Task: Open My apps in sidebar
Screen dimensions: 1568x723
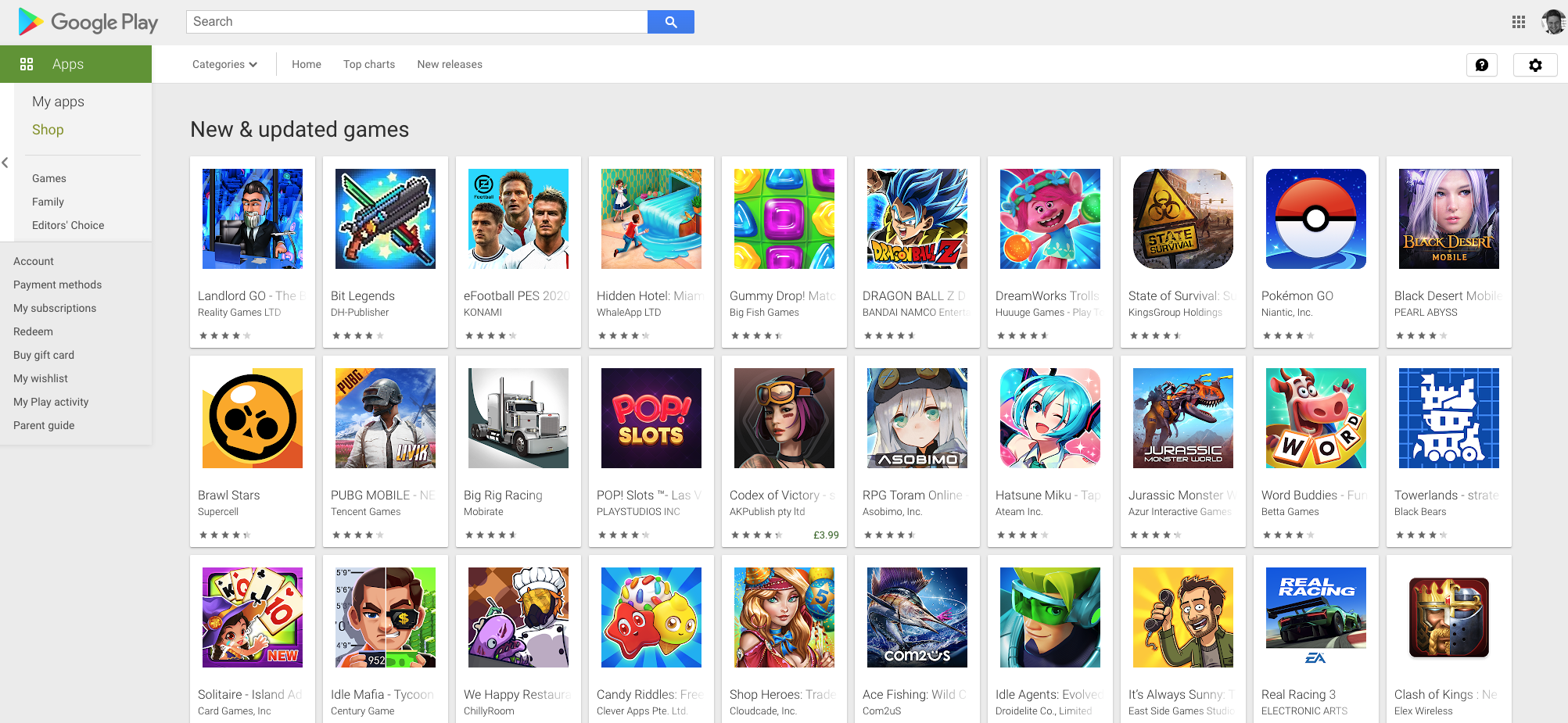Action: (x=58, y=102)
